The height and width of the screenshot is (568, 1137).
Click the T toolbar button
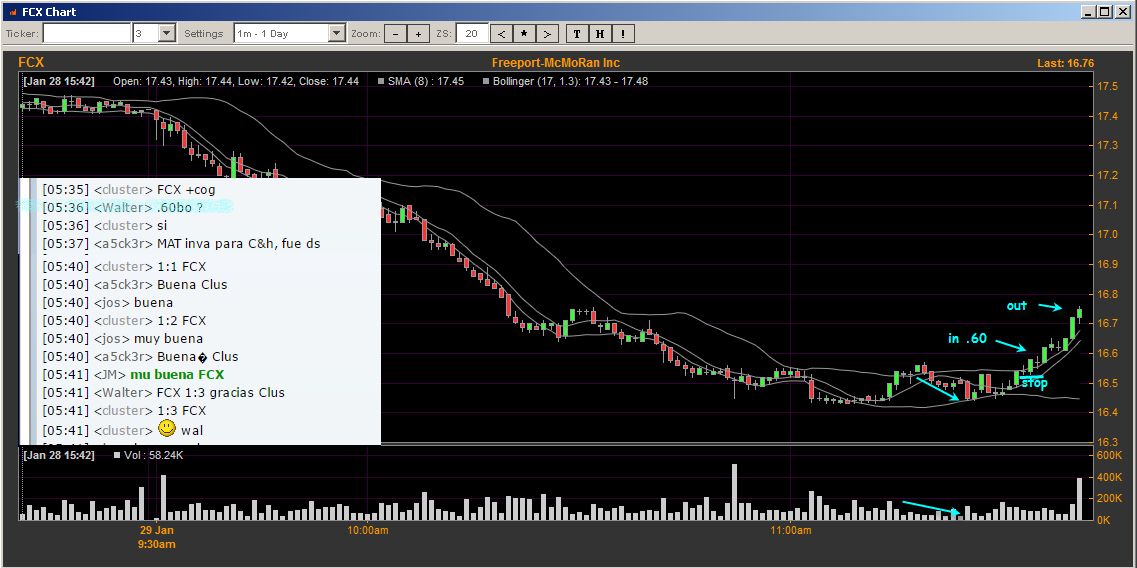(x=576, y=33)
